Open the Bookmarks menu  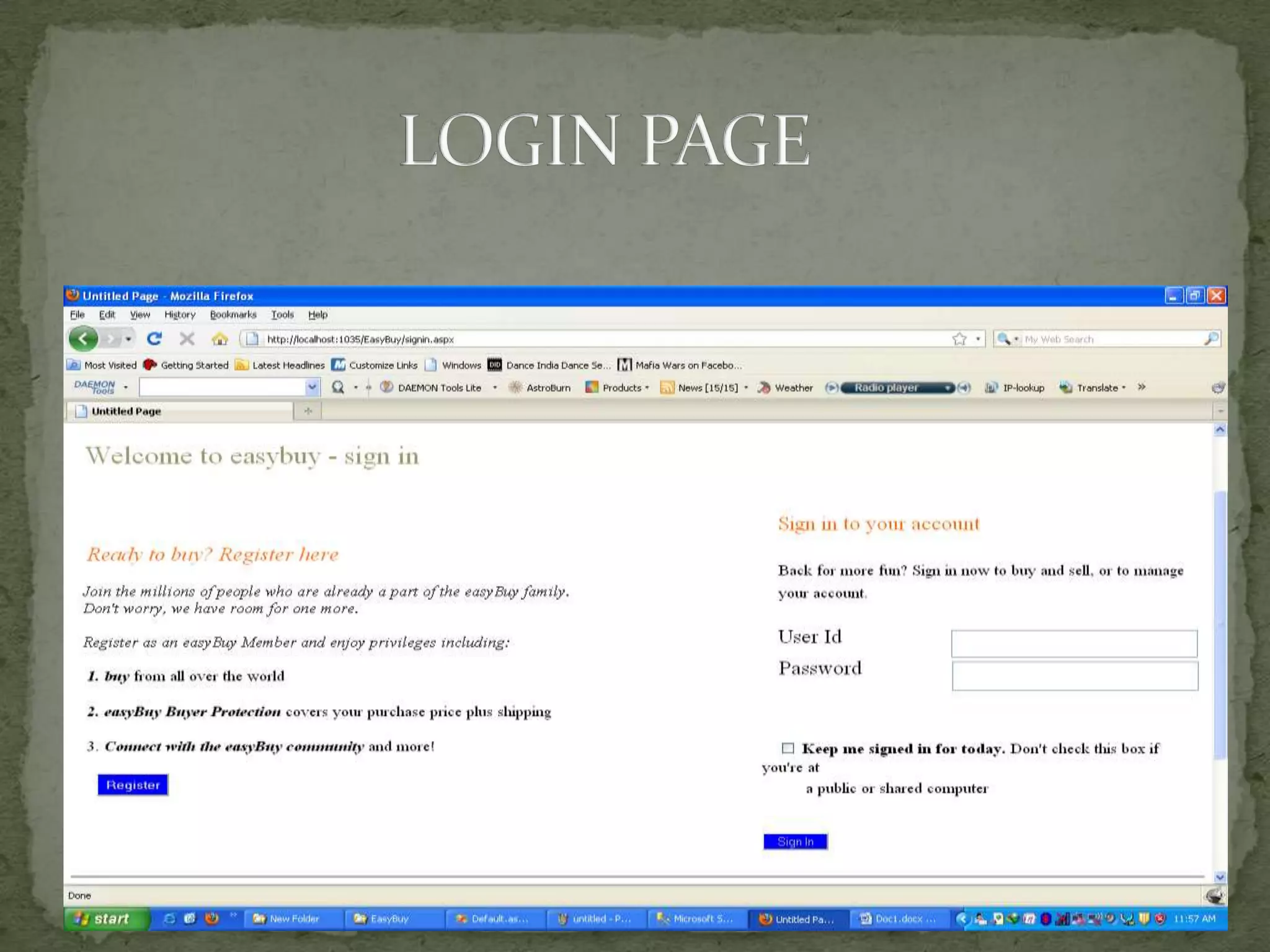(233, 315)
